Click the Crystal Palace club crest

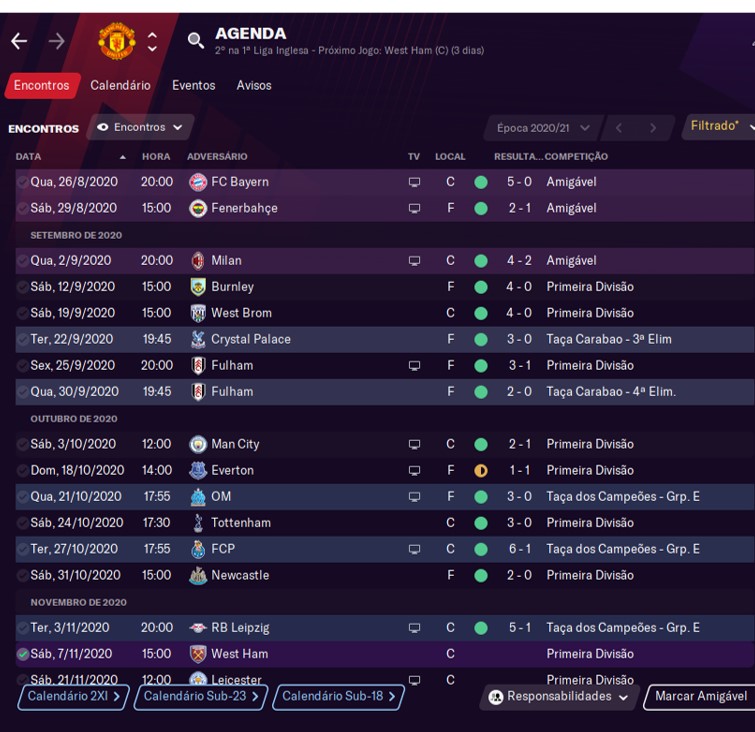(198, 340)
